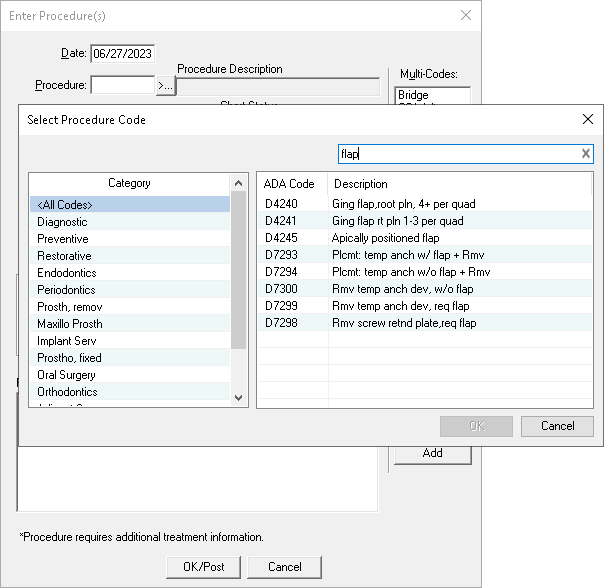Select the Orthodontics category

coord(130,391)
